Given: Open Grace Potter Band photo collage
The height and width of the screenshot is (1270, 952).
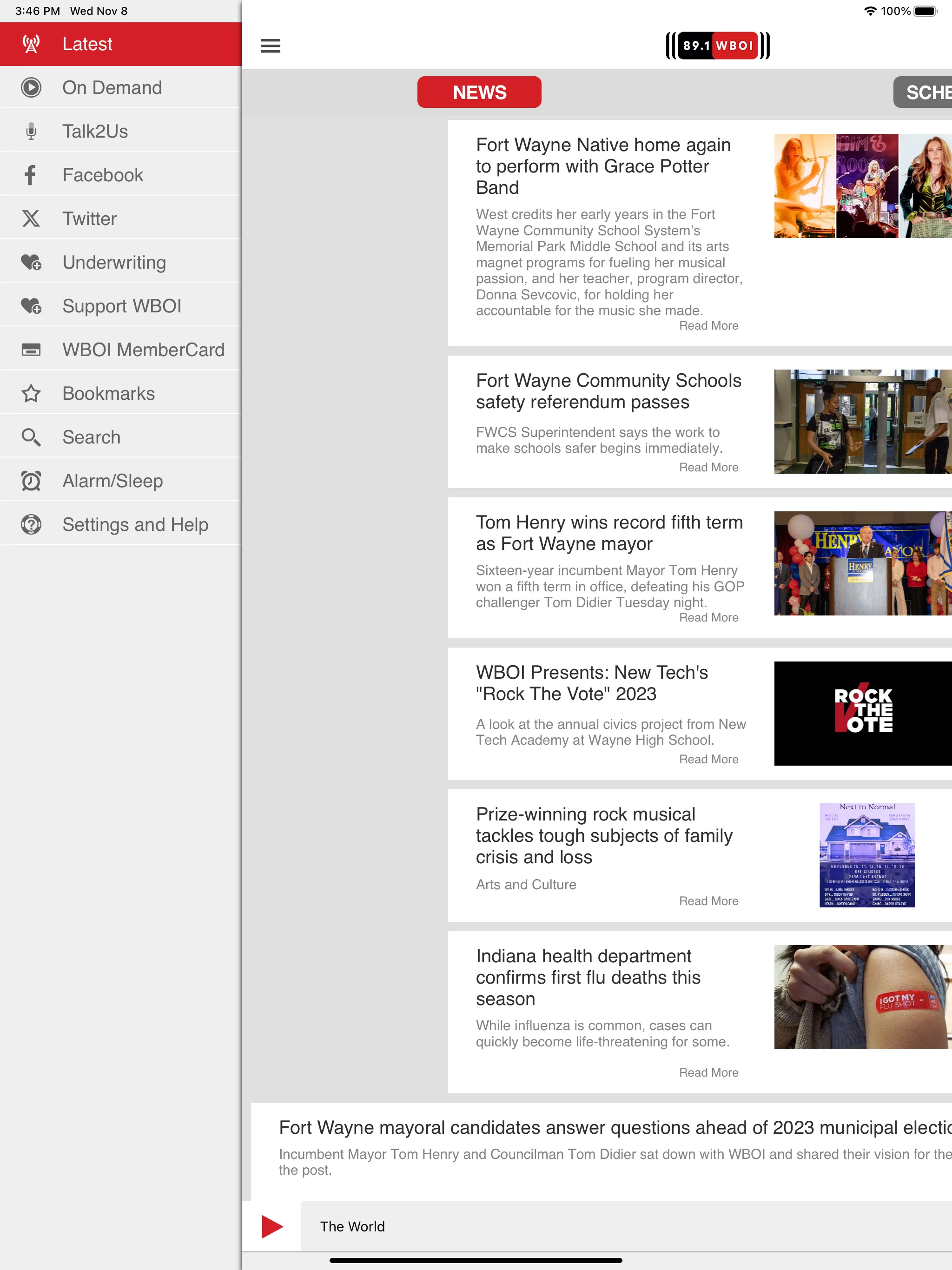Looking at the screenshot, I should pyautogui.click(x=863, y=186).
